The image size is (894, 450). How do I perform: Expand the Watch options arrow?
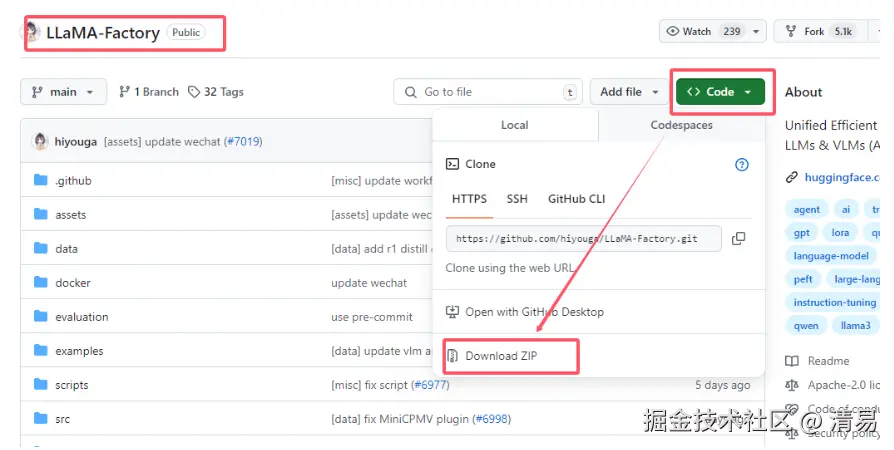click(756, 31)
